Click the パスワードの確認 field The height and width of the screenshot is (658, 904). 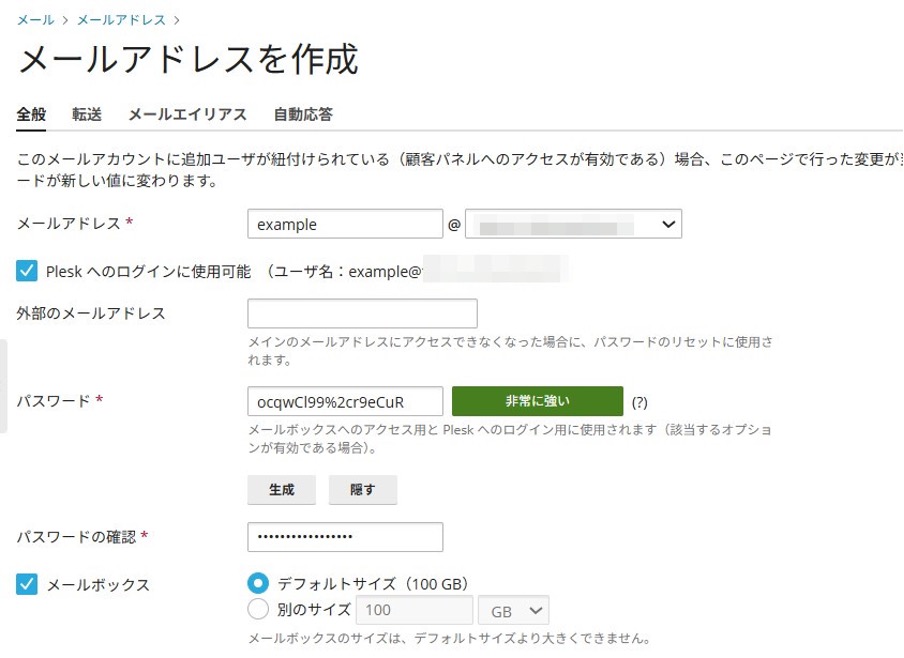(344, 537)
